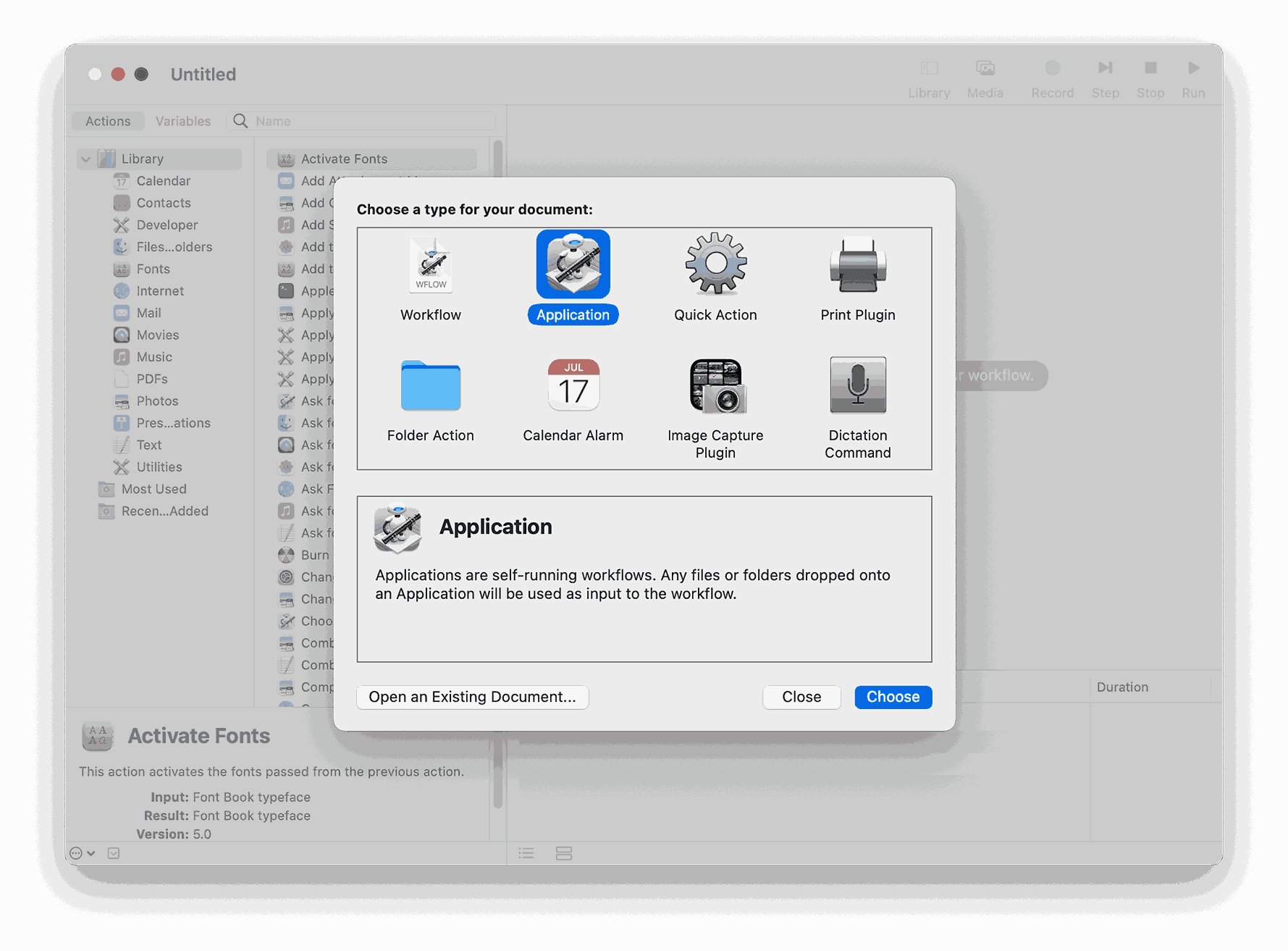The image size is (1288, 951).
Task: Select Pres...ations category in Library
Action: click(x=173, y=423)
